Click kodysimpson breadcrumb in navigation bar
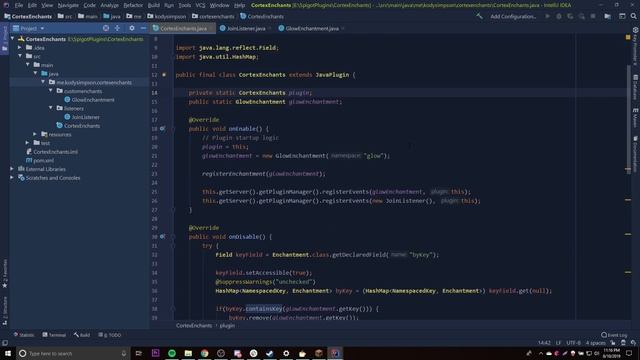 pyautogui.click(x=167, y=16)
